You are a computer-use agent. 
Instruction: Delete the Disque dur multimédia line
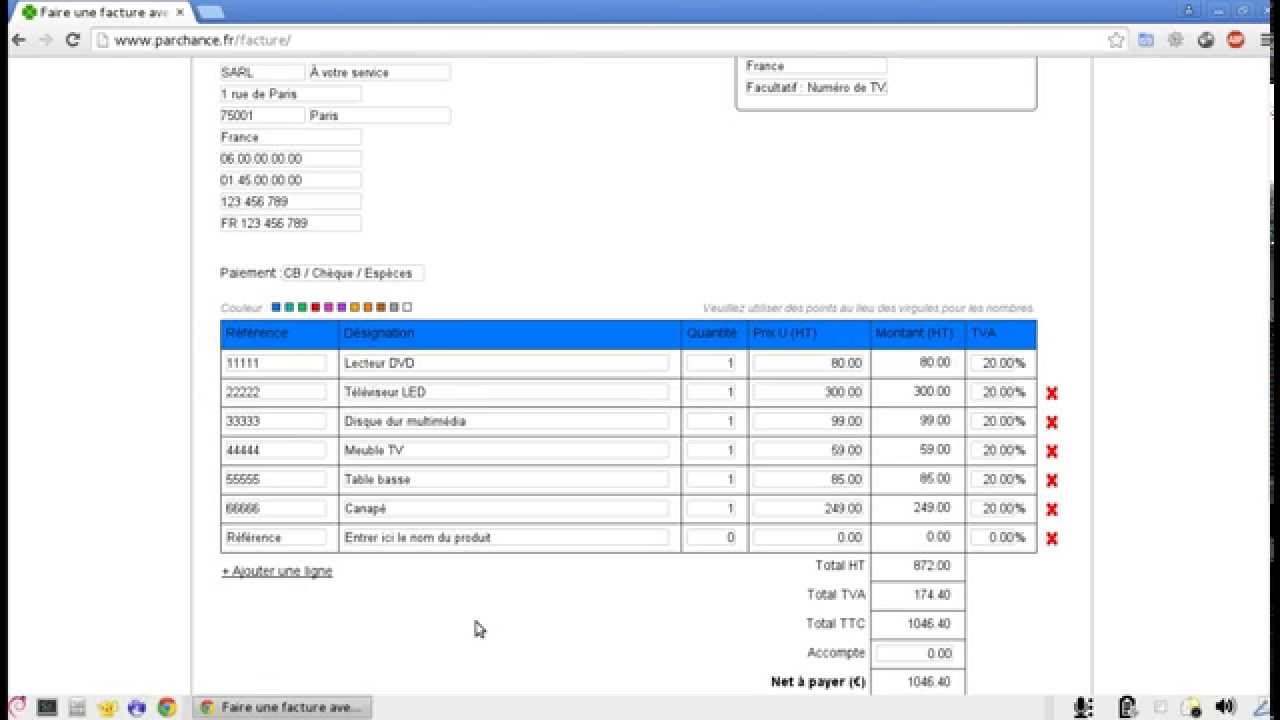pos(1051,422)
